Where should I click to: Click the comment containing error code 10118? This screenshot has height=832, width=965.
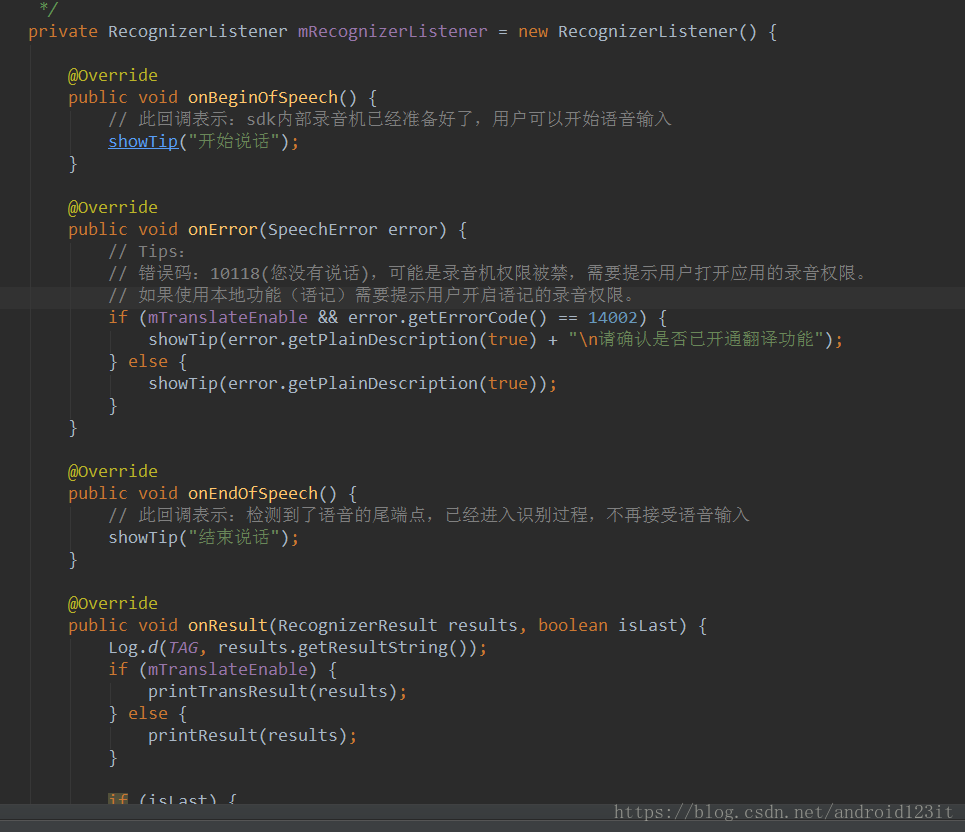[x=487, y=273]
